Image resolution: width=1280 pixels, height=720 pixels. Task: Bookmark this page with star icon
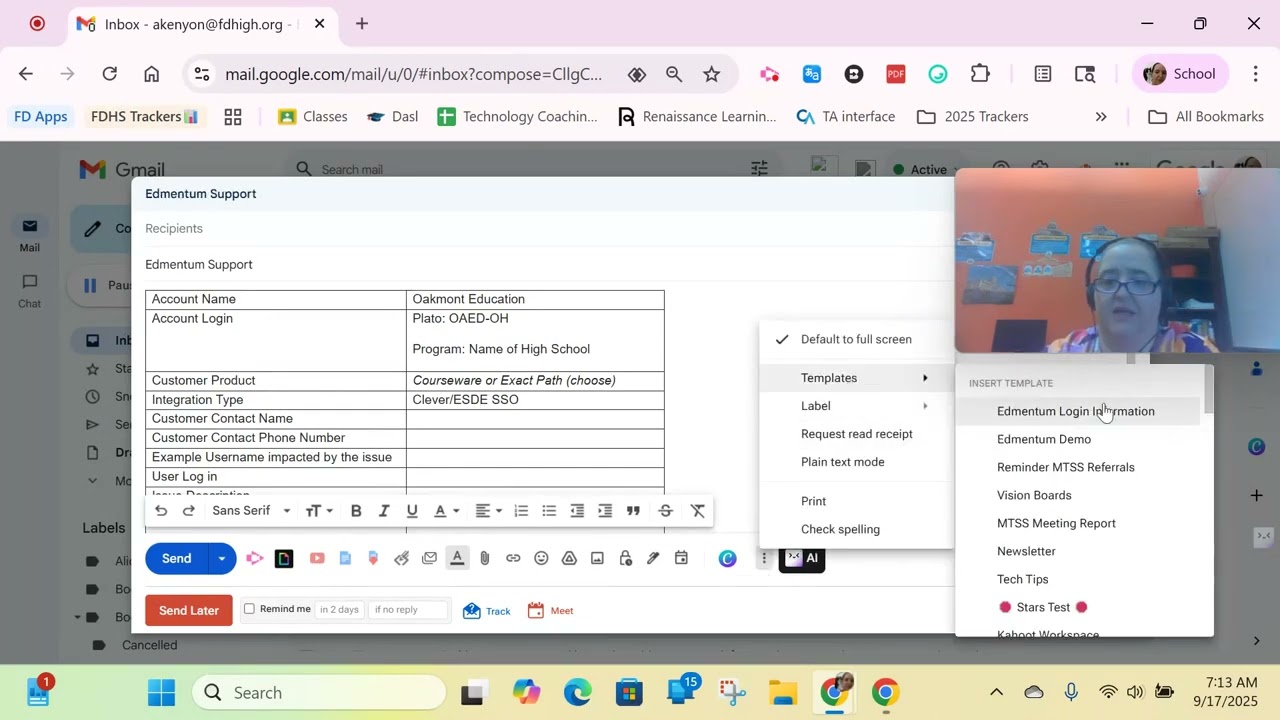(x=712, y=74)
